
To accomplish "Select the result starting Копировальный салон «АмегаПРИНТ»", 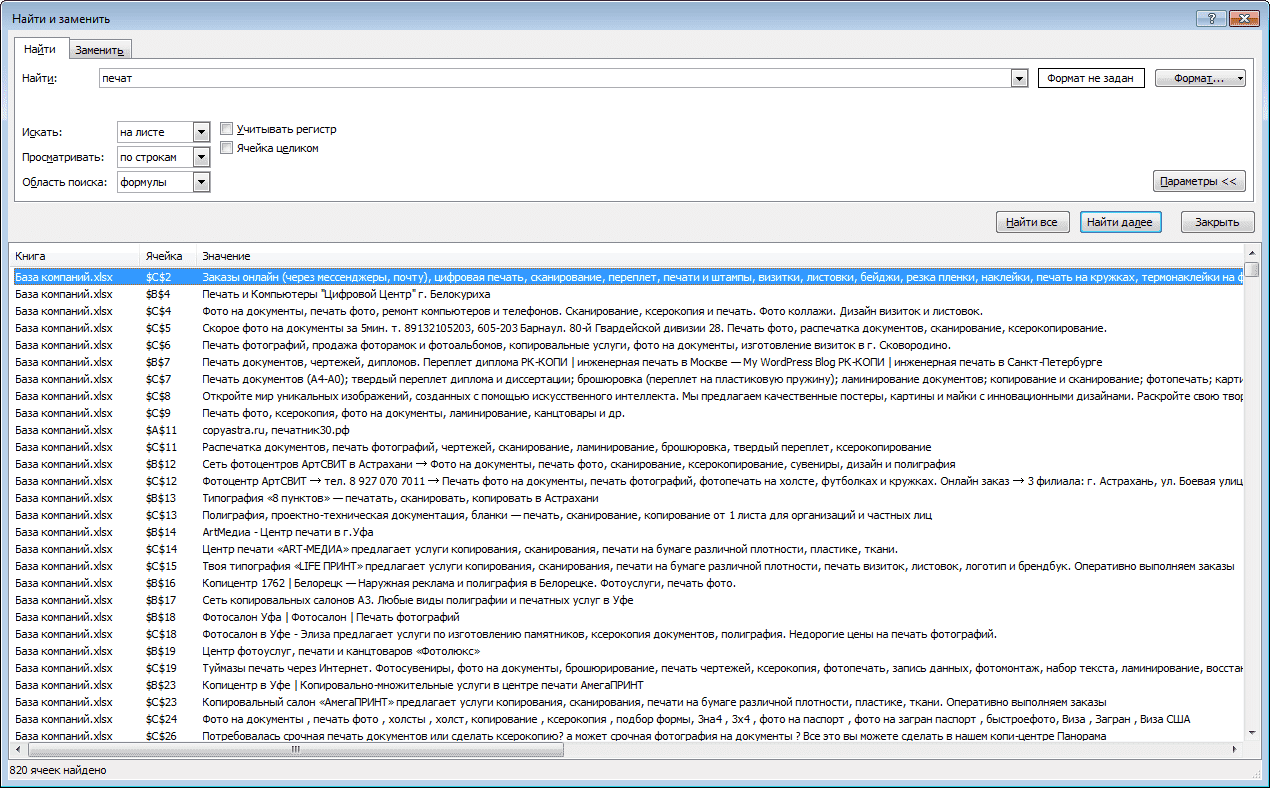I will (626, 702).
